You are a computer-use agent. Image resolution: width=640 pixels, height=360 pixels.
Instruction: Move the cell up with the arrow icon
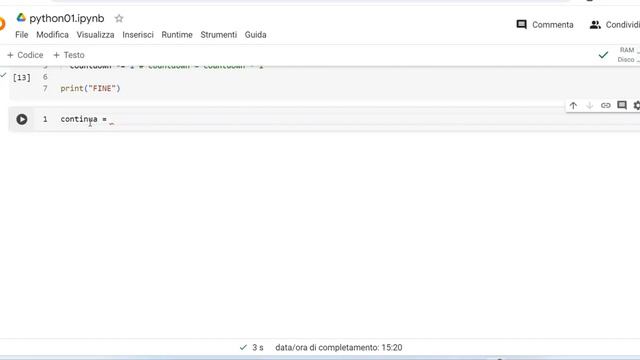click(573, 105)
